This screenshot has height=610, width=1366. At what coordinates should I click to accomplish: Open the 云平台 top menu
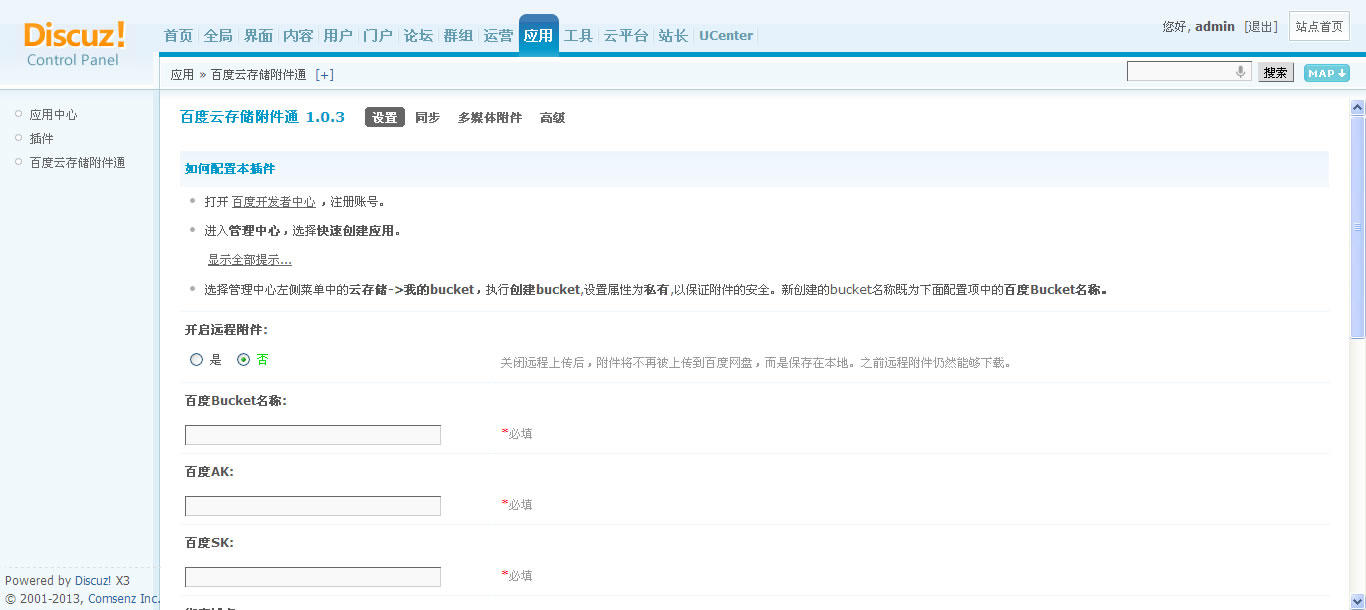pos(626,36)
